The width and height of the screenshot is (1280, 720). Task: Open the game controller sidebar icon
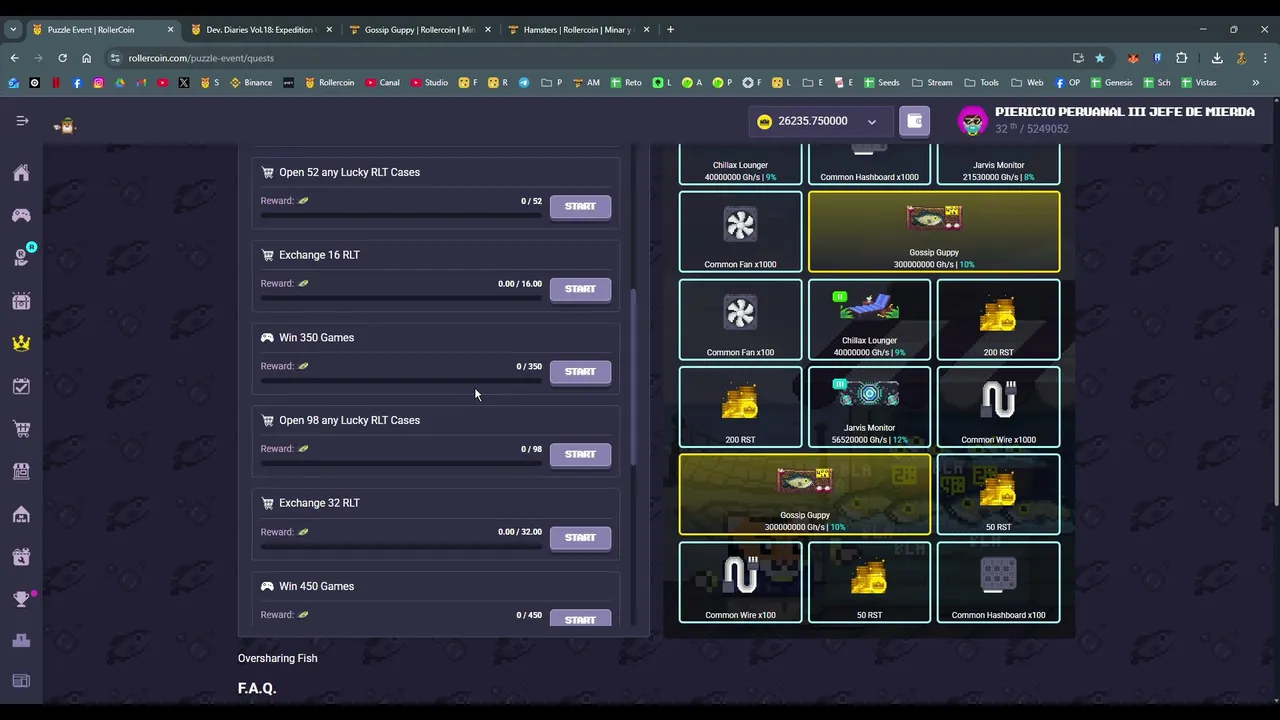point(21,215)
